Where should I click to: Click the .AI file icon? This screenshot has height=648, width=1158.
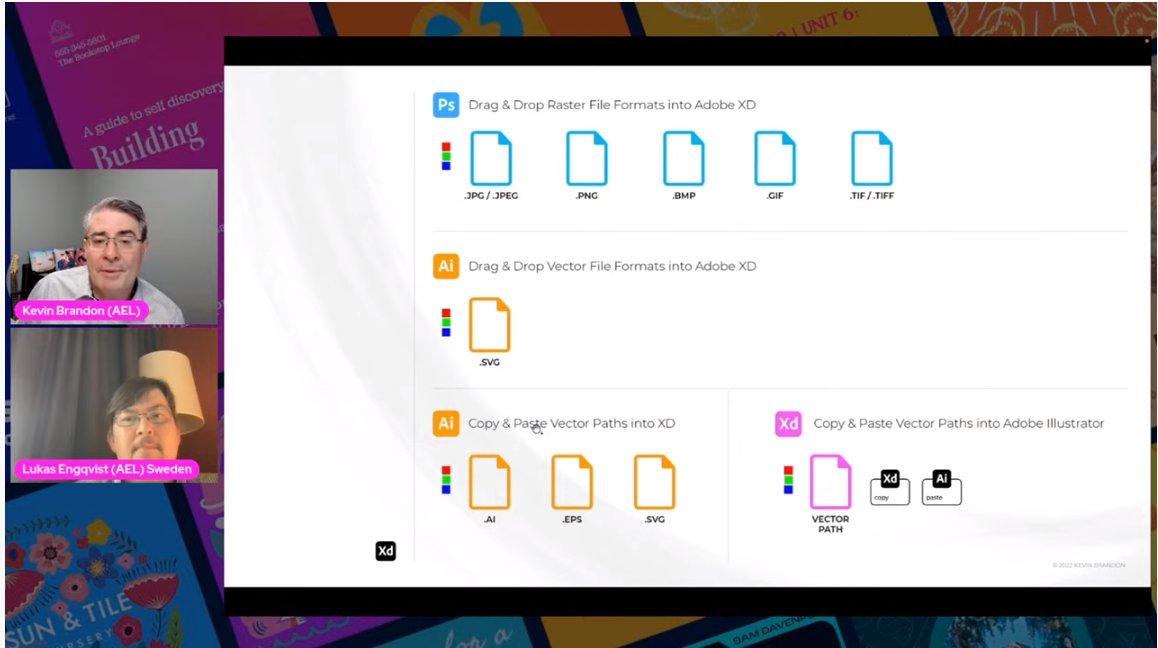coord(490,482)
